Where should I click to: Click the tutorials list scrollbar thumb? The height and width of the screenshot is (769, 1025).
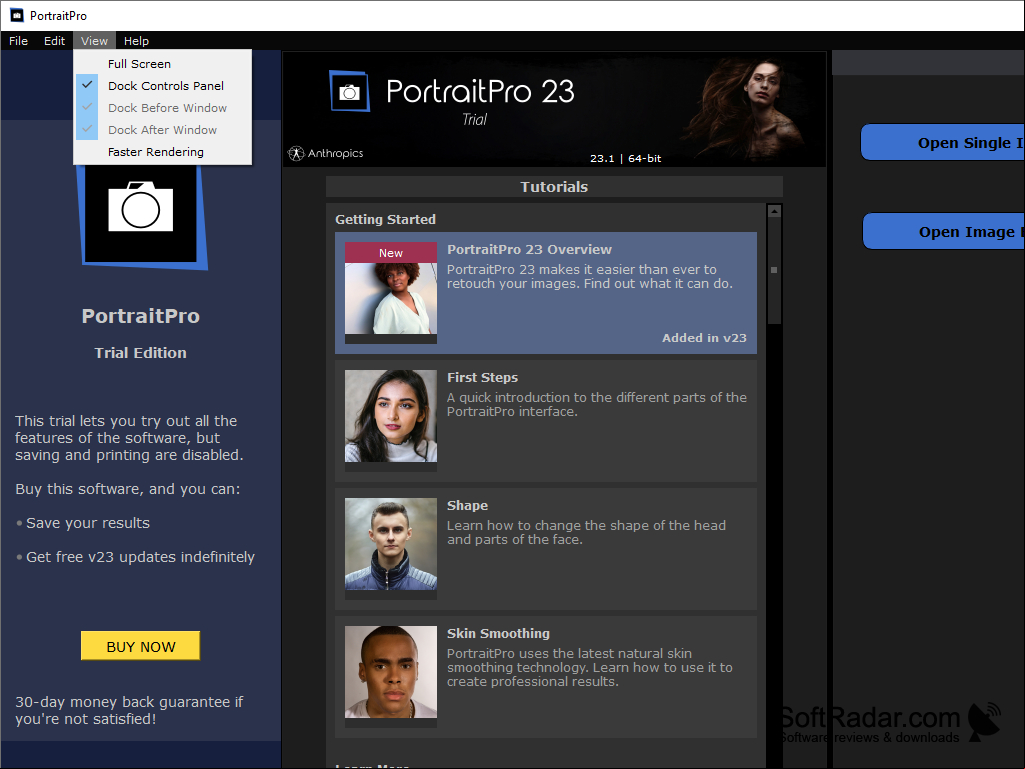[x=775, y=270]
